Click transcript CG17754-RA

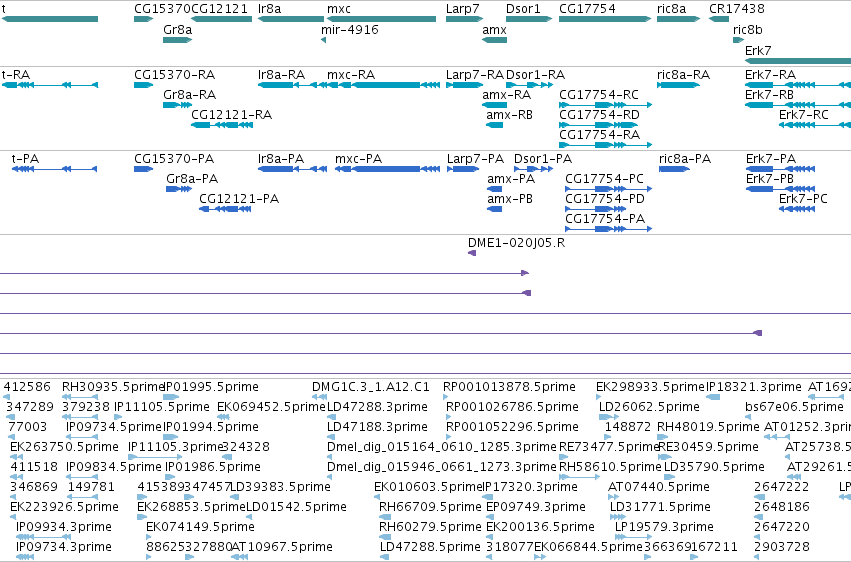pos(606,145)
